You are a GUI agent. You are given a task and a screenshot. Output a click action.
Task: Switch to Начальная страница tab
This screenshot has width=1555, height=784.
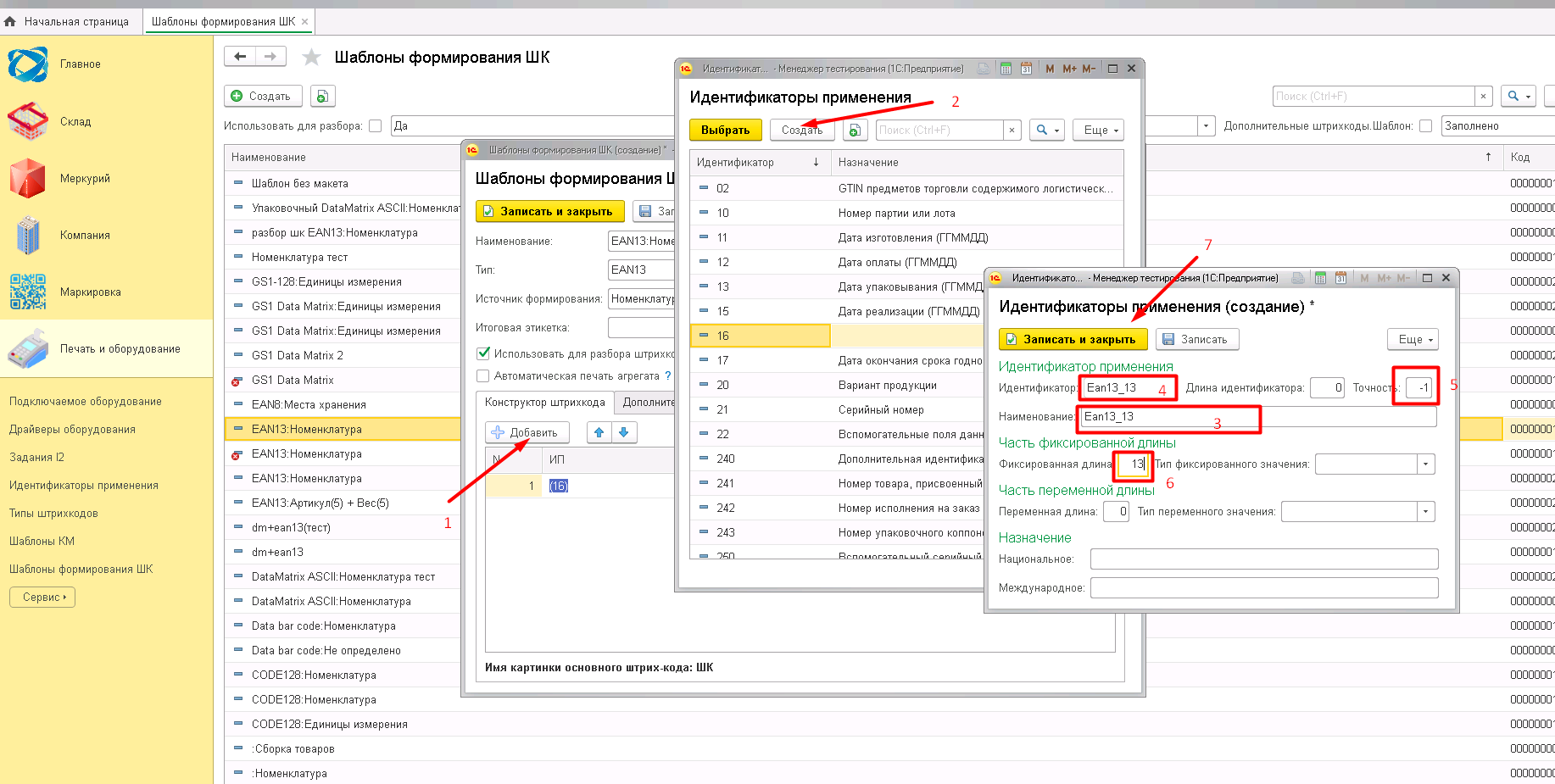point(76,21)
